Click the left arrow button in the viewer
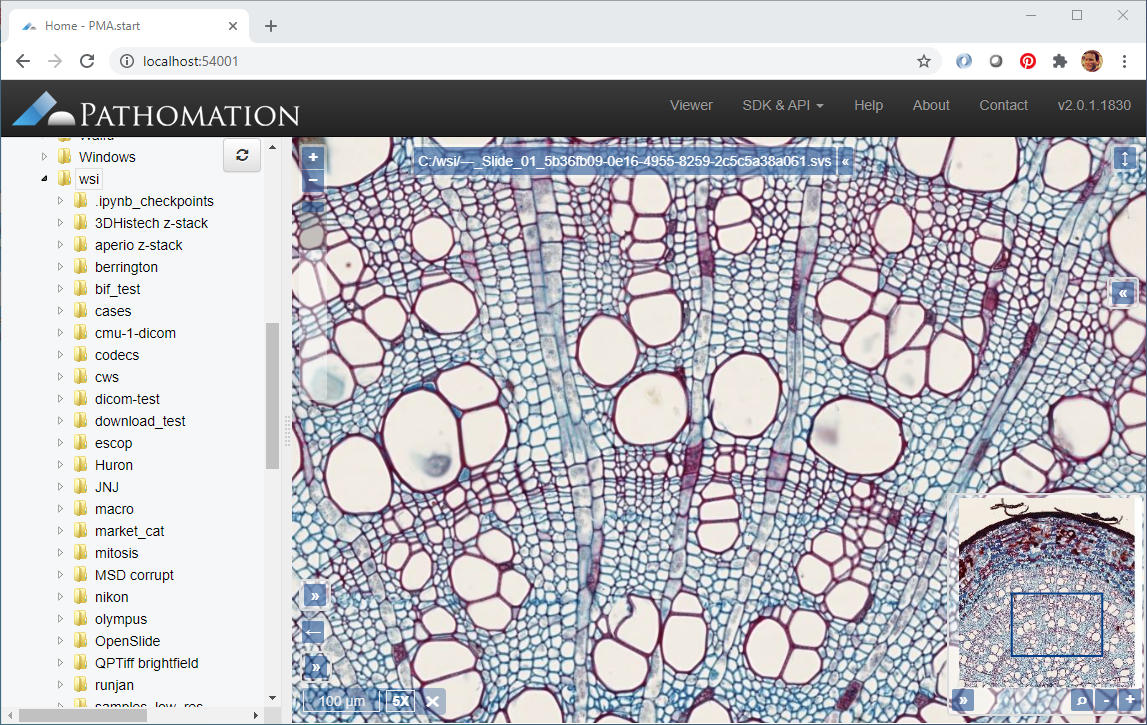The width and height of the screenshot is (1147, 725). (x=314, y=632)
